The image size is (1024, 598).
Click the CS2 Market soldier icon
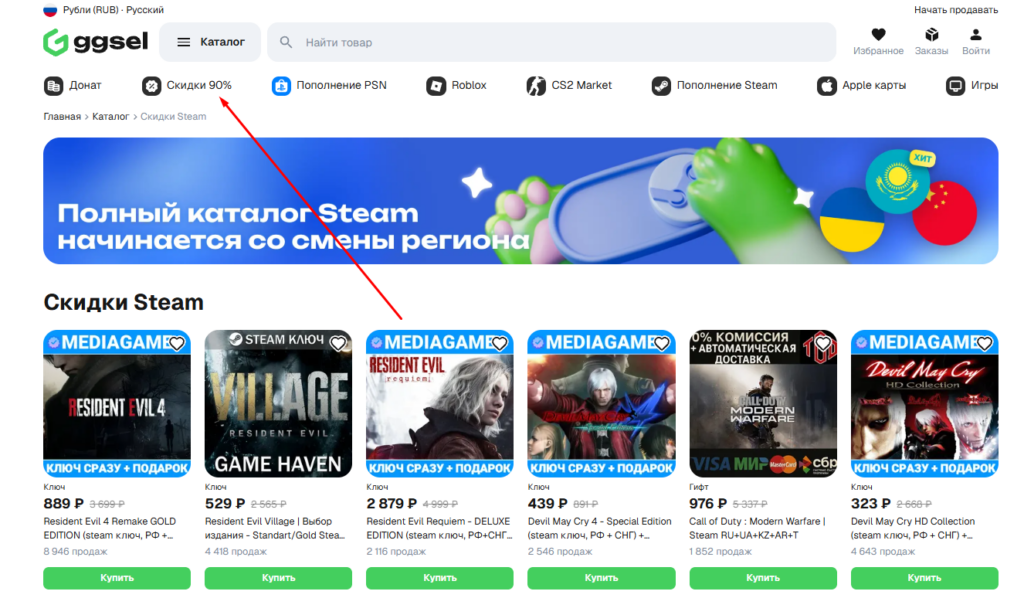(x=536, y=86)
